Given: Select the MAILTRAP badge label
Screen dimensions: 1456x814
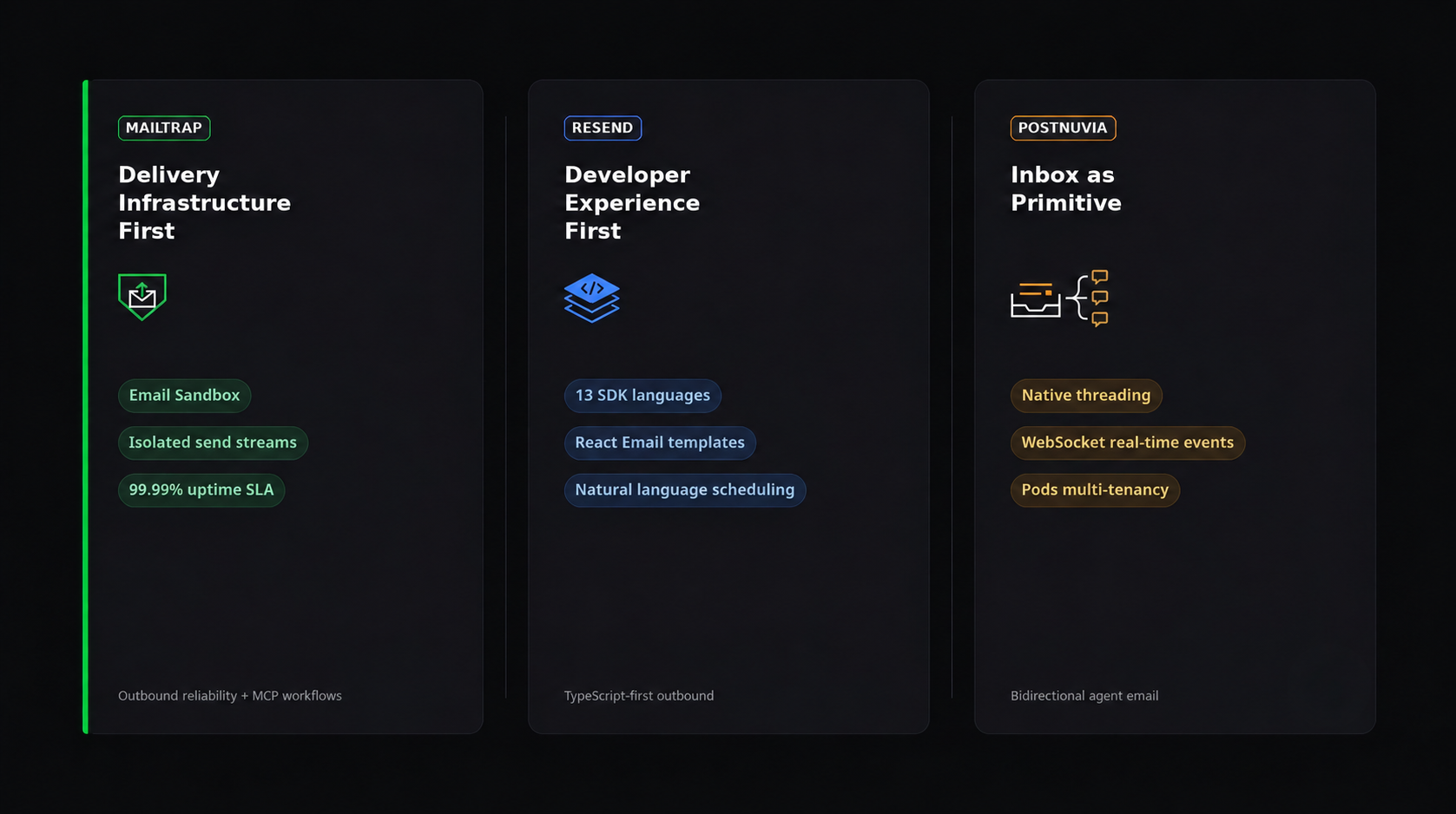Looking at the screenshot, I should [x=164, y=128].
